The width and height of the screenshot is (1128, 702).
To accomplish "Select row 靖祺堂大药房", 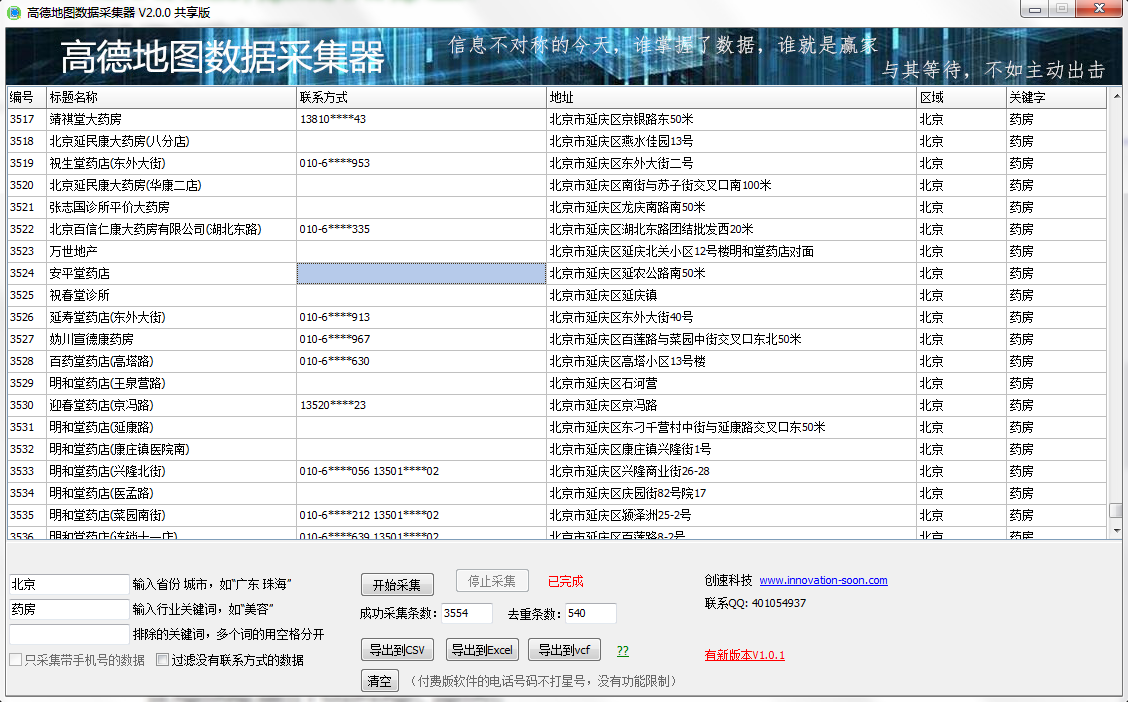I will (557, 119).
